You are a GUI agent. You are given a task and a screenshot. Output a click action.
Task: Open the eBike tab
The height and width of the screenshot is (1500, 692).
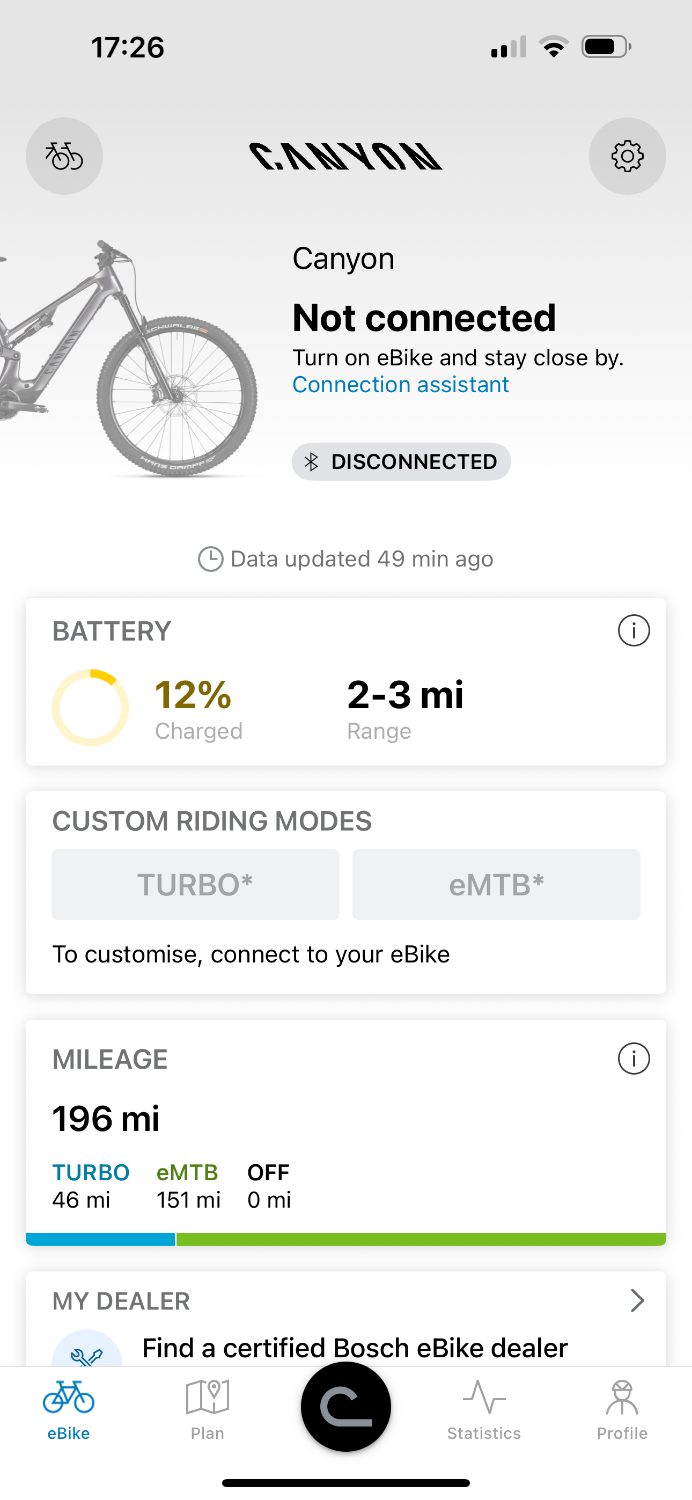[x=68, y=1408]
